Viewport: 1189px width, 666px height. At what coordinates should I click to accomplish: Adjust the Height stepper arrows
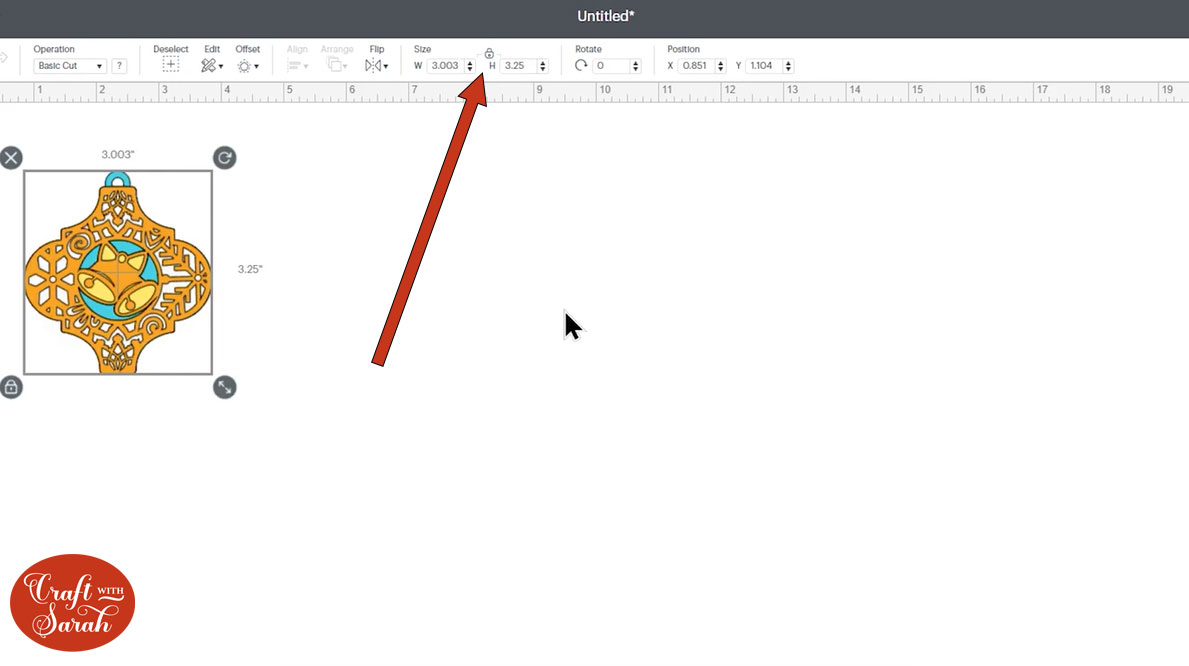click(x=542, y=66)
